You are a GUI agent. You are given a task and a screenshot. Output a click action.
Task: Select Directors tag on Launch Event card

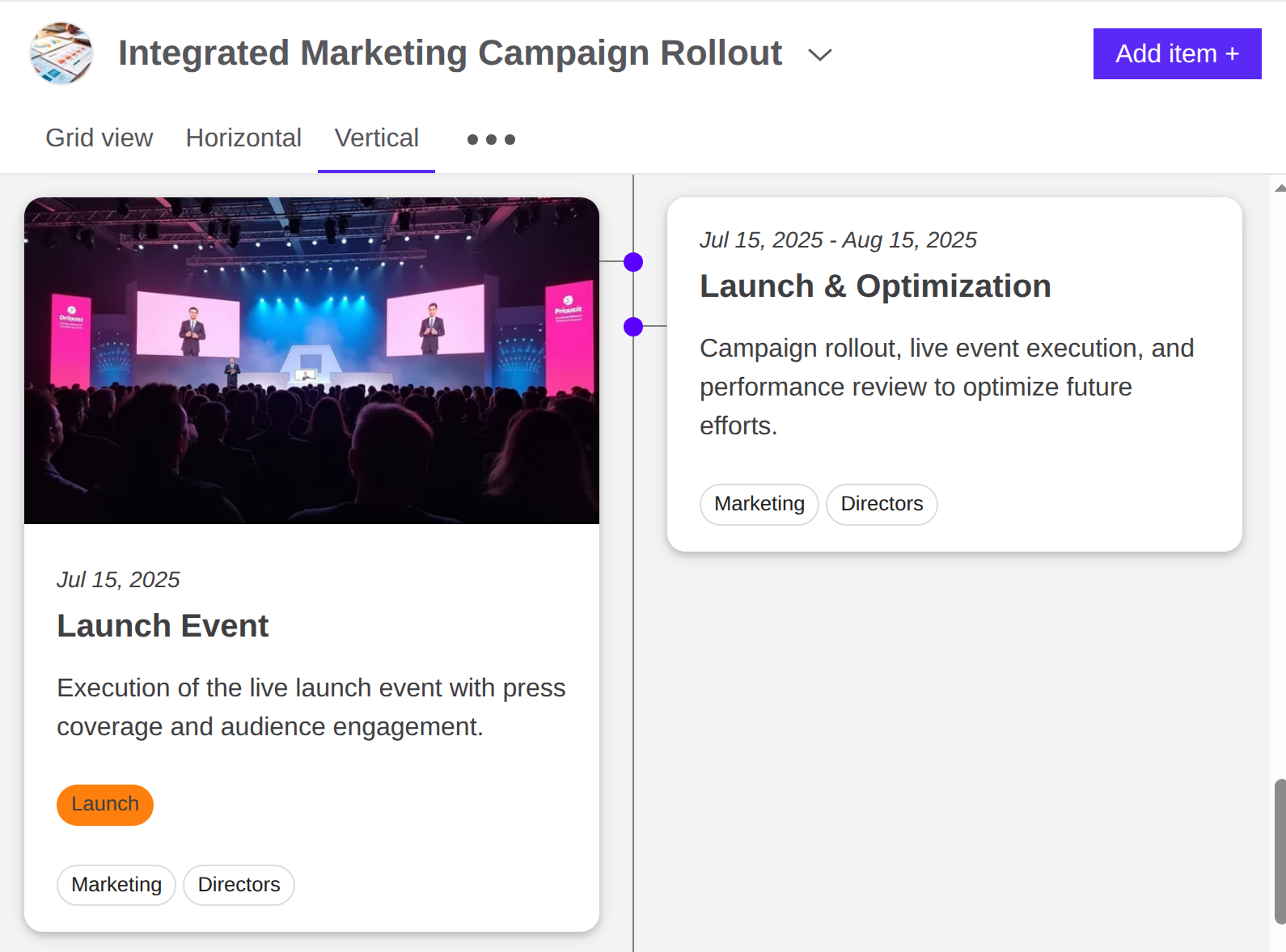point(239,885)
